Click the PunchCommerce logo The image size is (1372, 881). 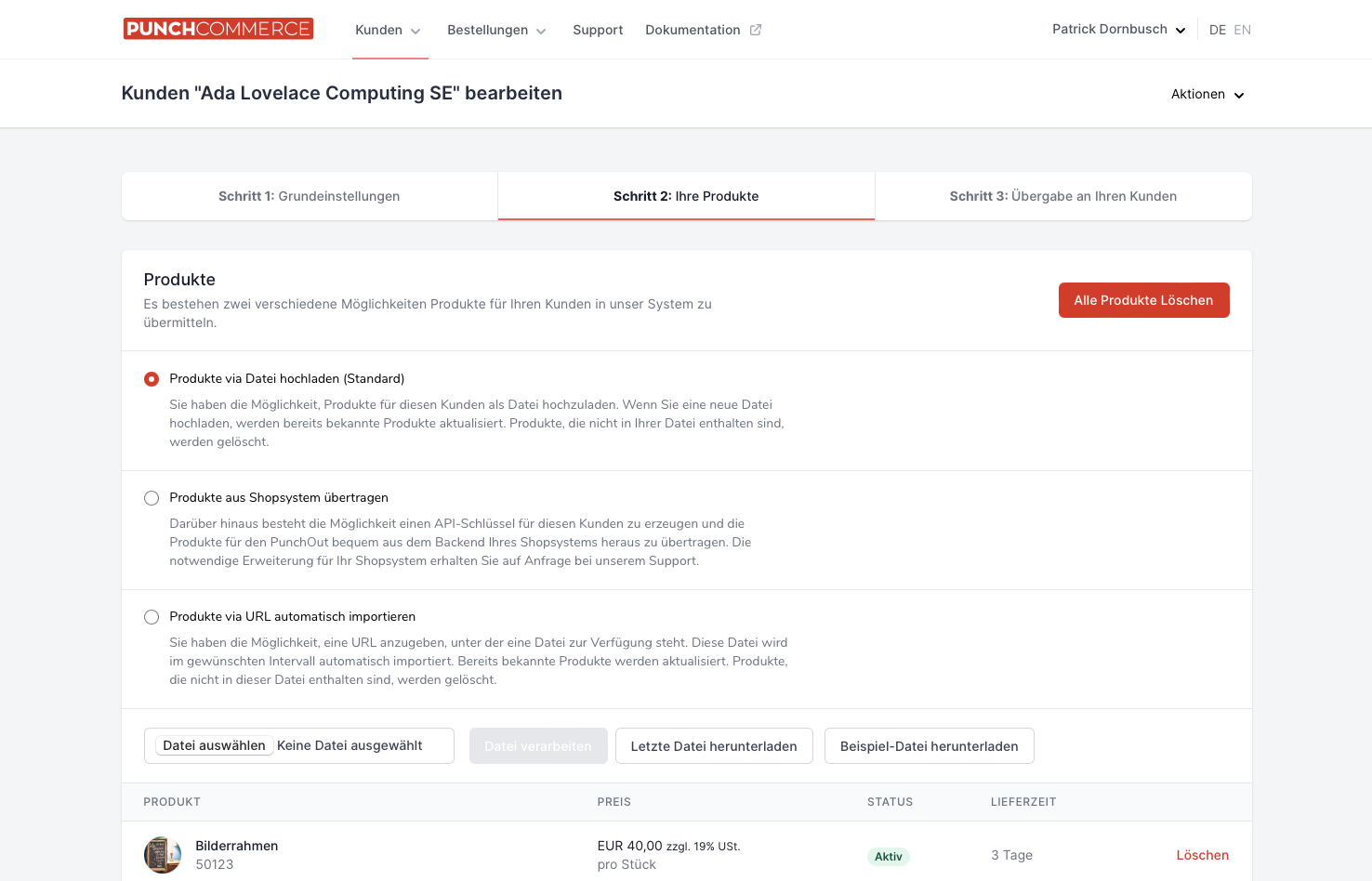pyautogui.click(x=218, y=29)
